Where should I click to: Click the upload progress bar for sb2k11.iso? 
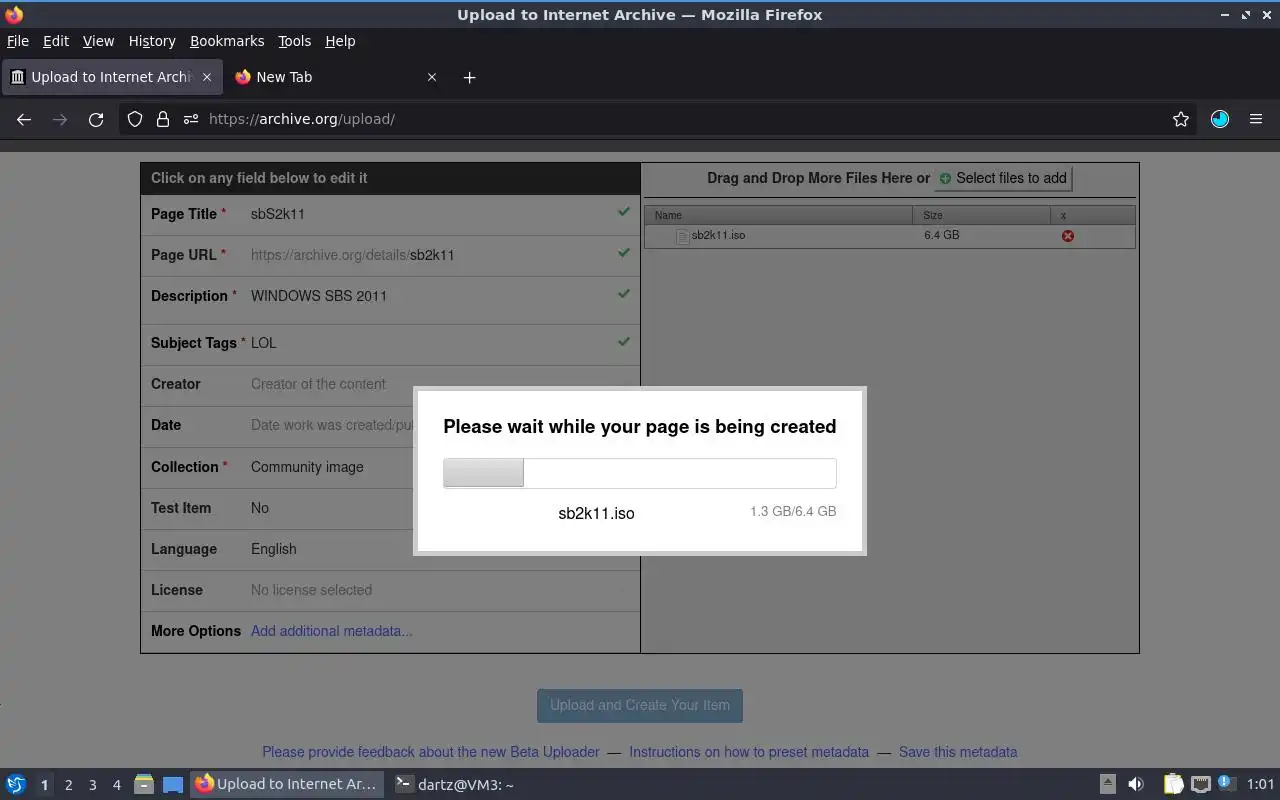tap(640, 473)
